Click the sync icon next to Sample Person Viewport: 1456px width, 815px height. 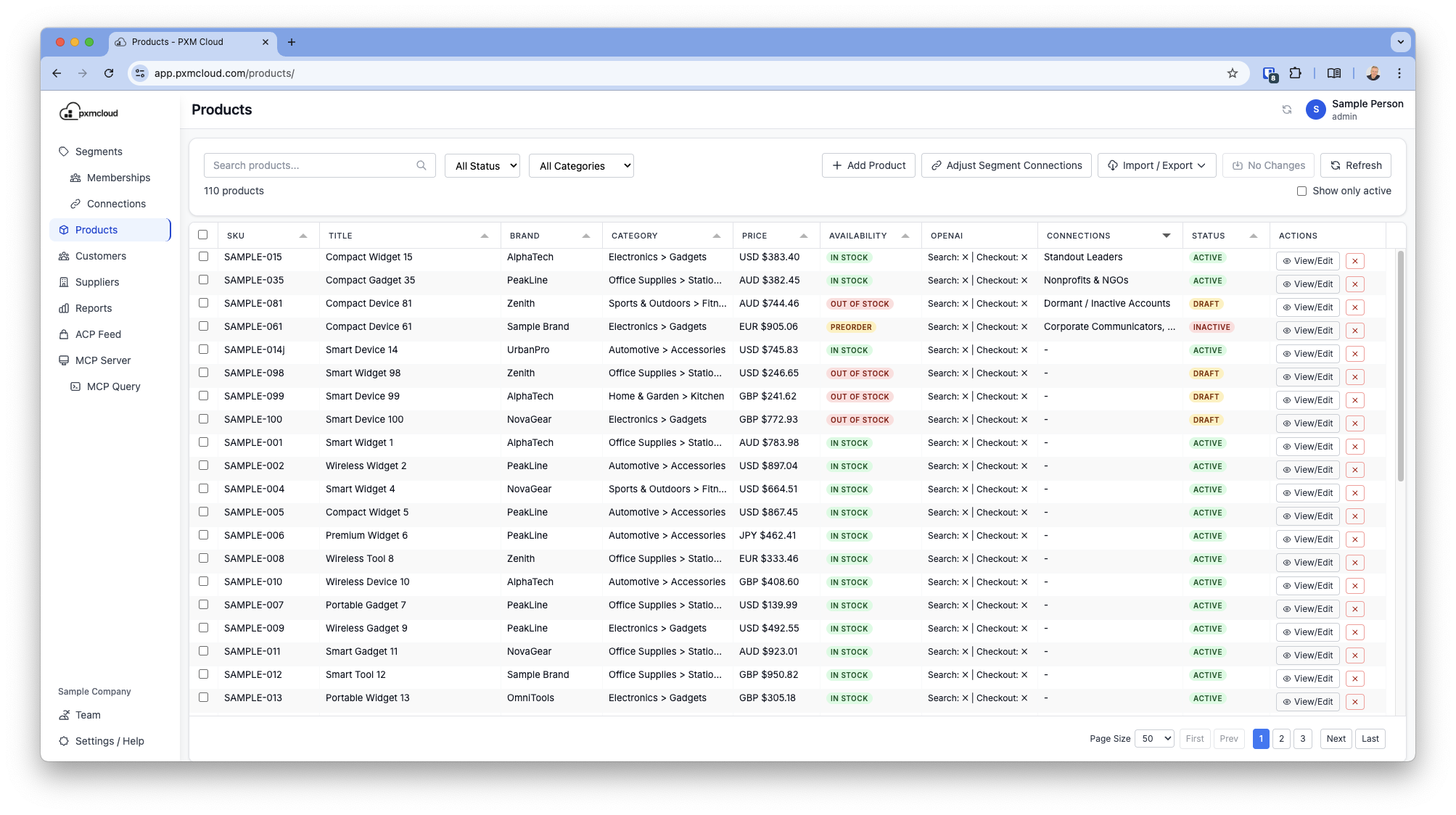click(1287, 109)
